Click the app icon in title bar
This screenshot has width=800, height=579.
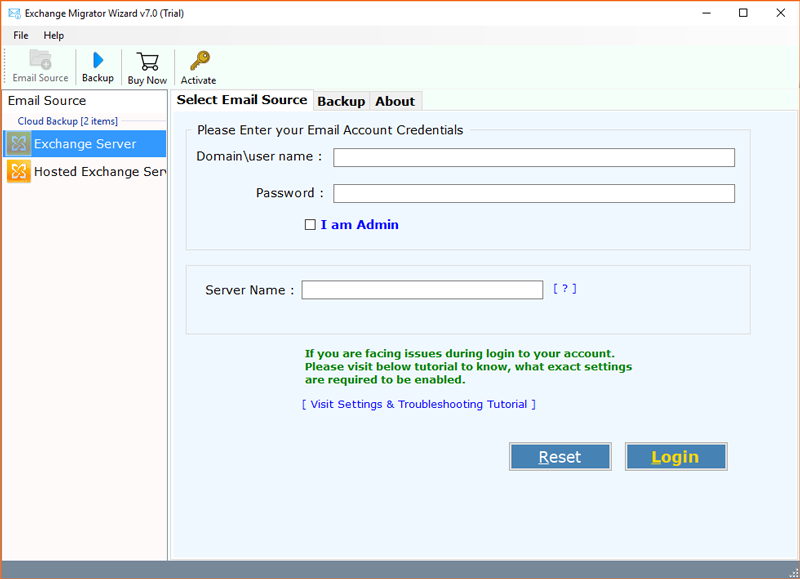14,13
